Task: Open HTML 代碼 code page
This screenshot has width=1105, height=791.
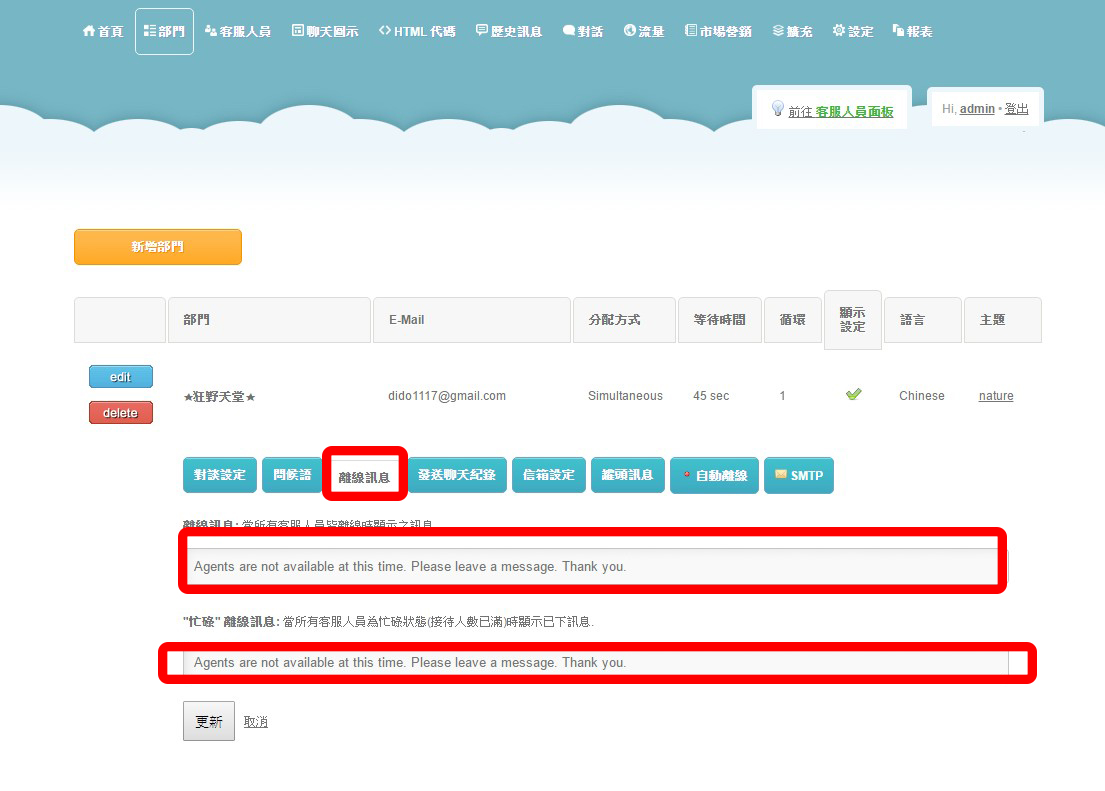Action: pyautogui.click(x=417, y=31)
